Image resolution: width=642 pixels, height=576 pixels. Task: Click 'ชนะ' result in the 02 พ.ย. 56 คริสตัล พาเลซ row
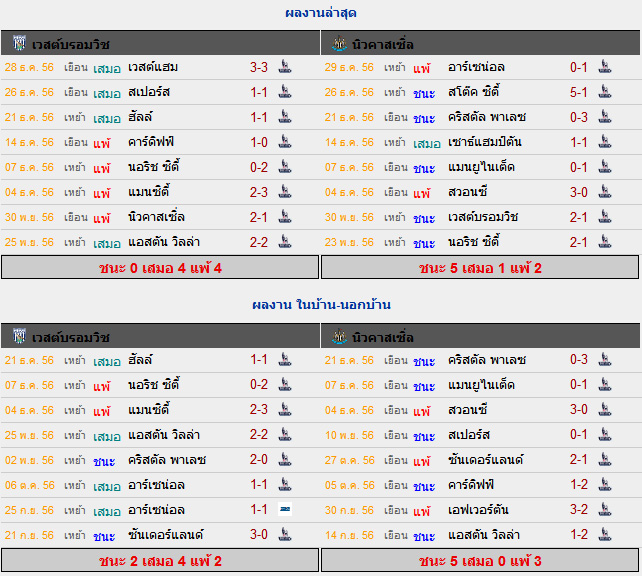(104, 461)
